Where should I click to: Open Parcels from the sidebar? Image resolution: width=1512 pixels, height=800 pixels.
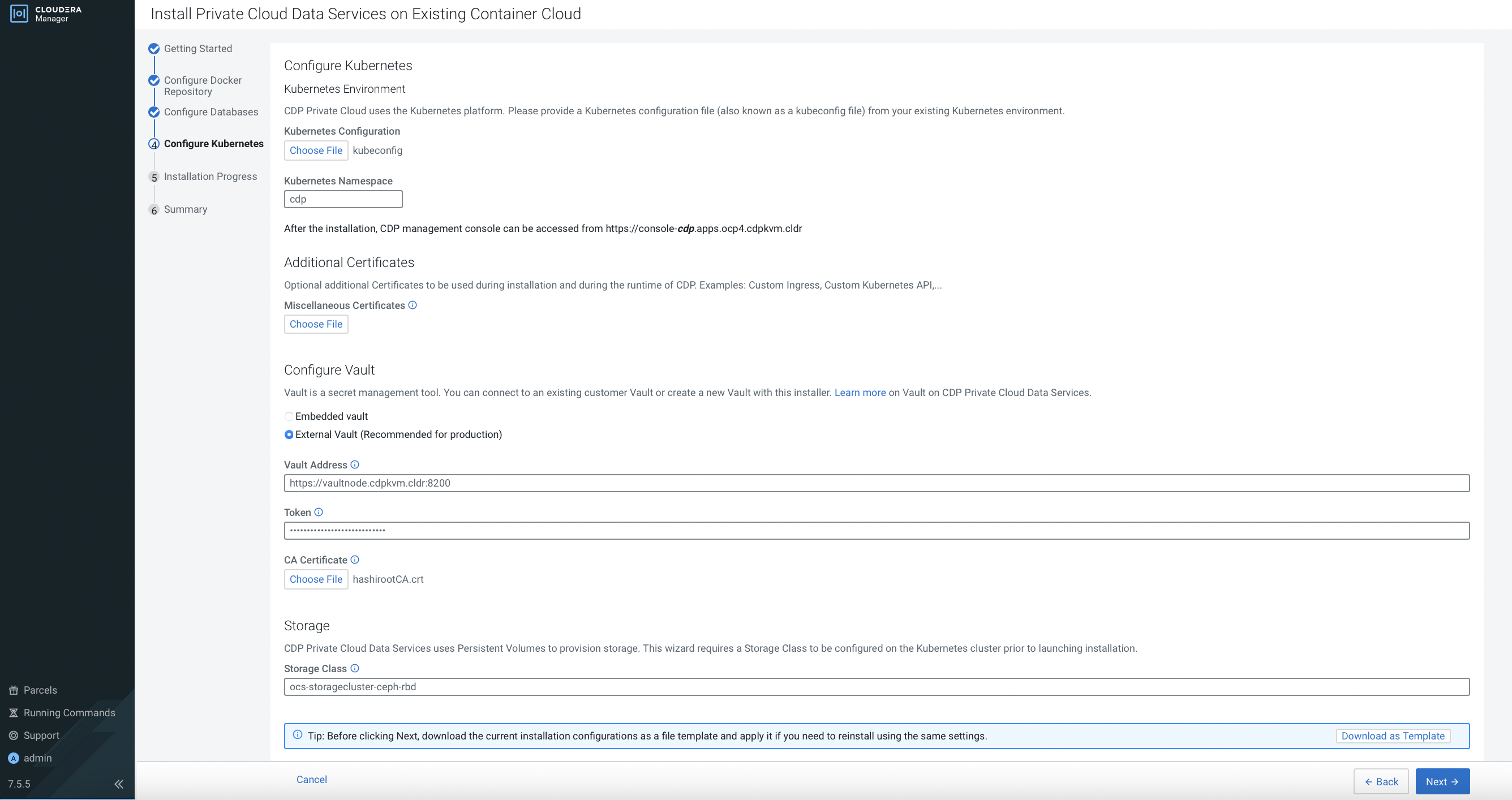[40, 690]
